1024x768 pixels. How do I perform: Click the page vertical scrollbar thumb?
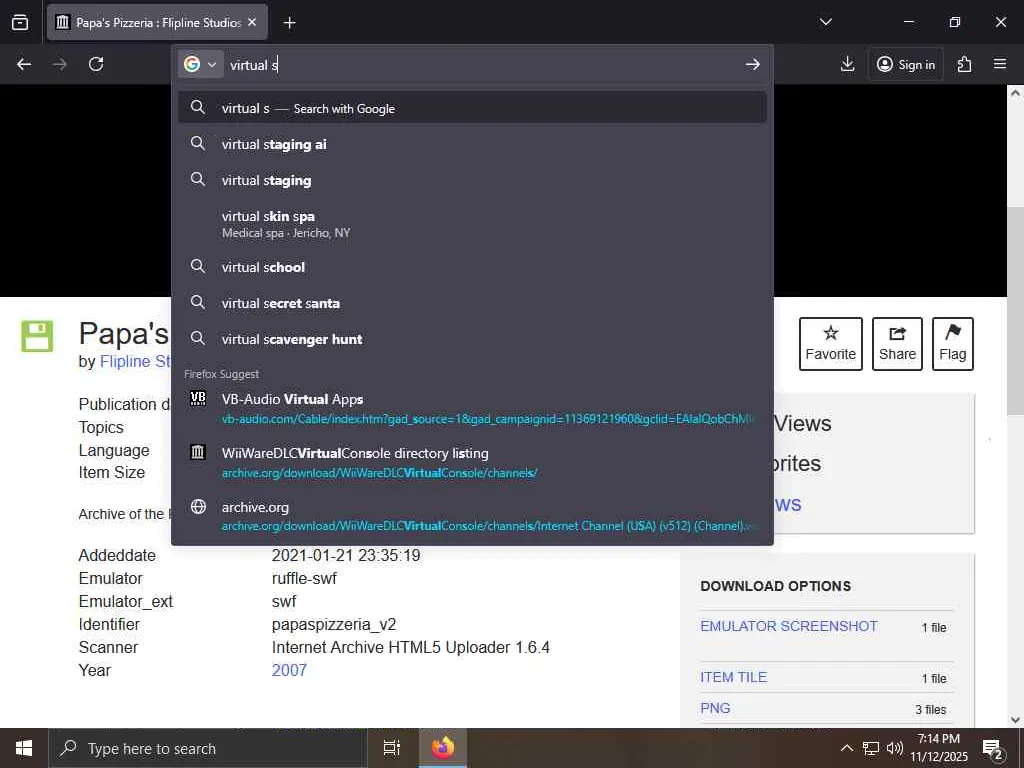[x=1015, y=310]
